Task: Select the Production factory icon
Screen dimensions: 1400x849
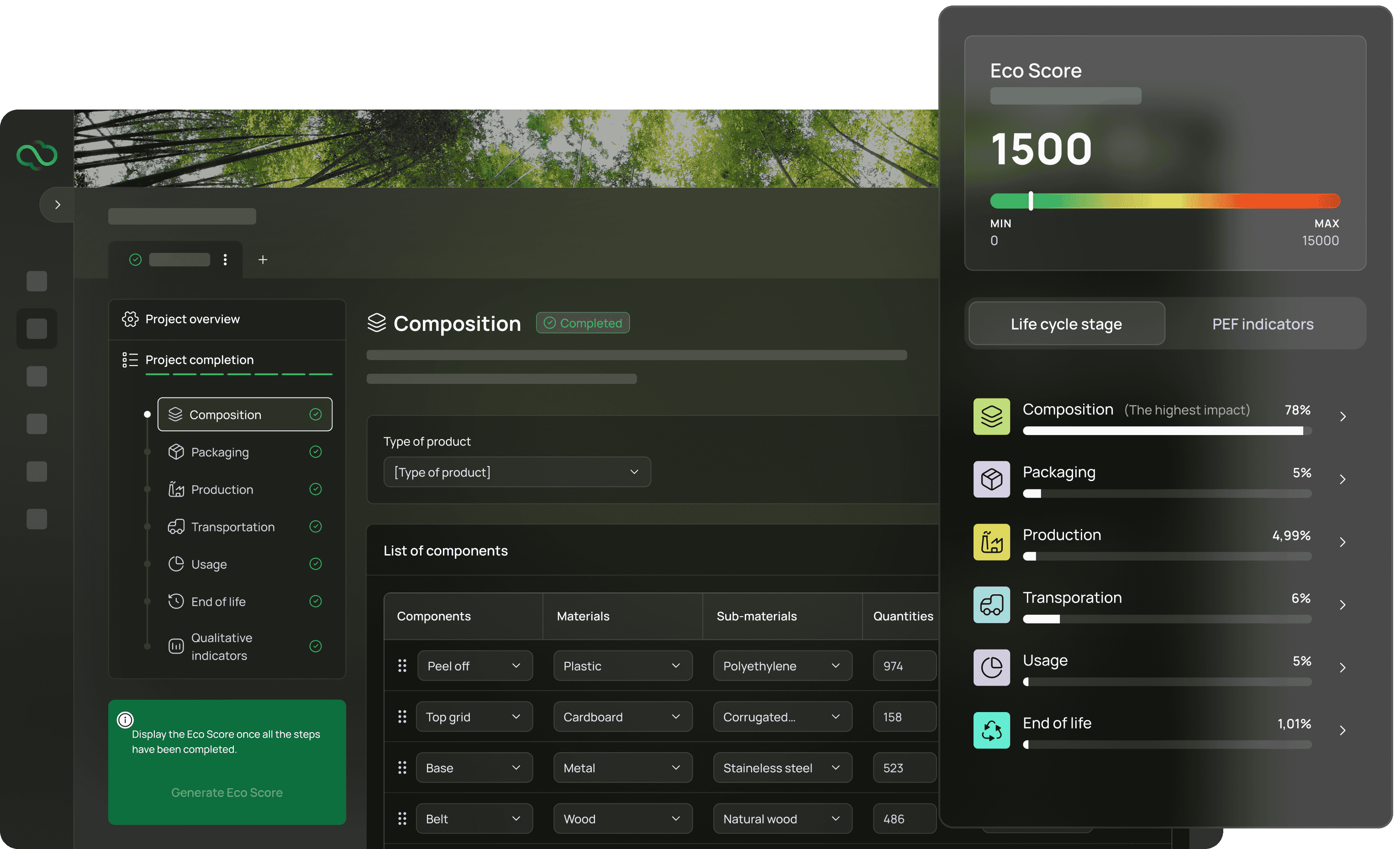Action: pyautogui.click(x=175, y=489)
